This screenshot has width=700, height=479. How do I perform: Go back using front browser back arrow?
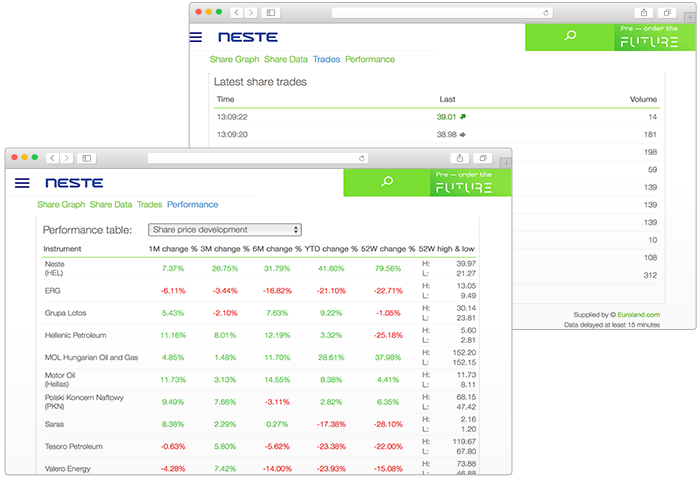[52, 158]
